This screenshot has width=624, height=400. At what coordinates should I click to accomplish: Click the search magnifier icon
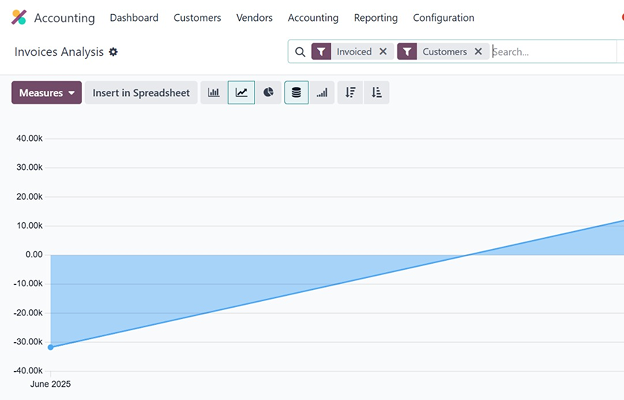300,52
